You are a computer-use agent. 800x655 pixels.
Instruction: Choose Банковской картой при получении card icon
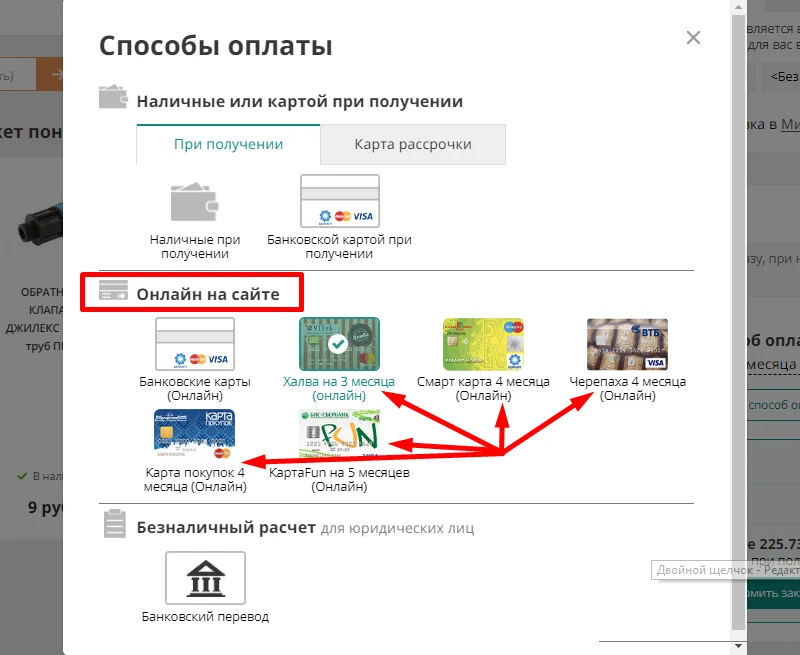tap(340, 201)
